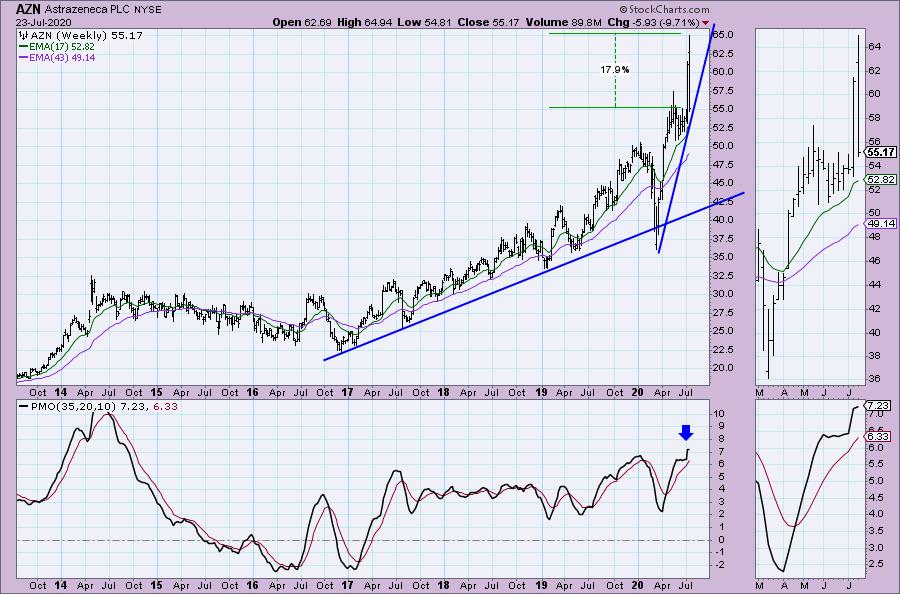Image resolution: width=900 pixels, height=594 pixels.
Task: Click the 'Chg -5.93 (-9.71%)' header value
Action: [x=653, y=22]
